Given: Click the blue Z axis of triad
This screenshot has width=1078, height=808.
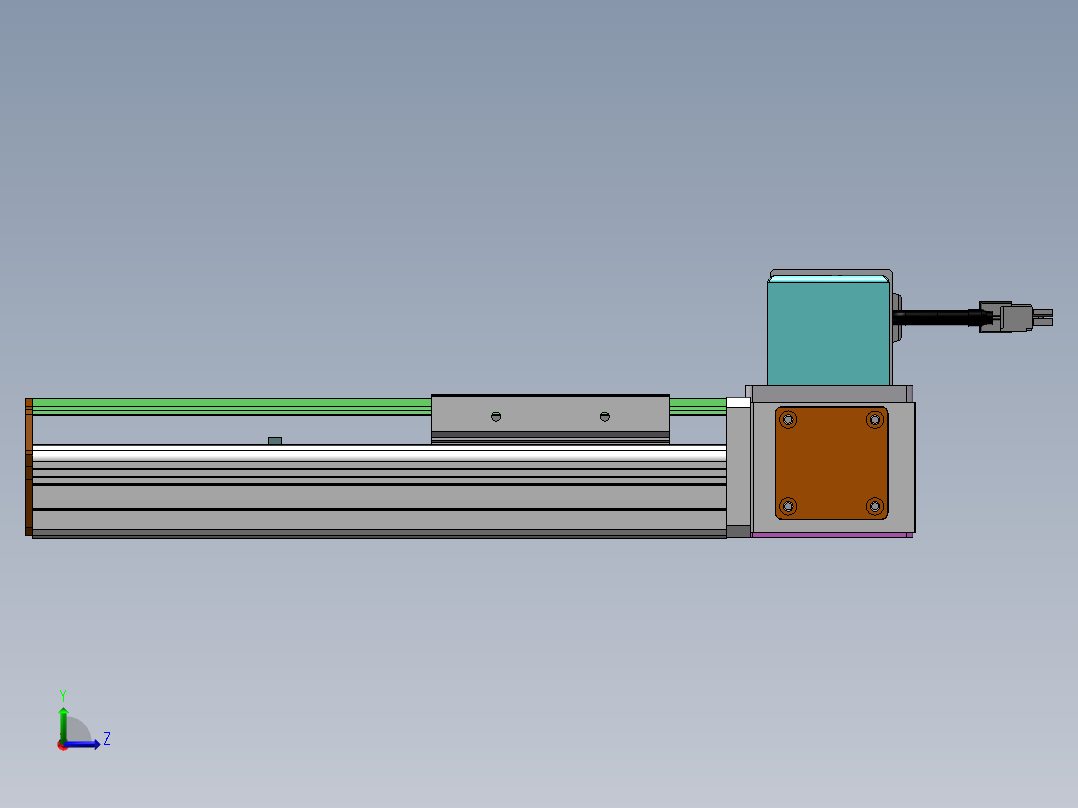Looking at the screenshot, I should [83, 744].
